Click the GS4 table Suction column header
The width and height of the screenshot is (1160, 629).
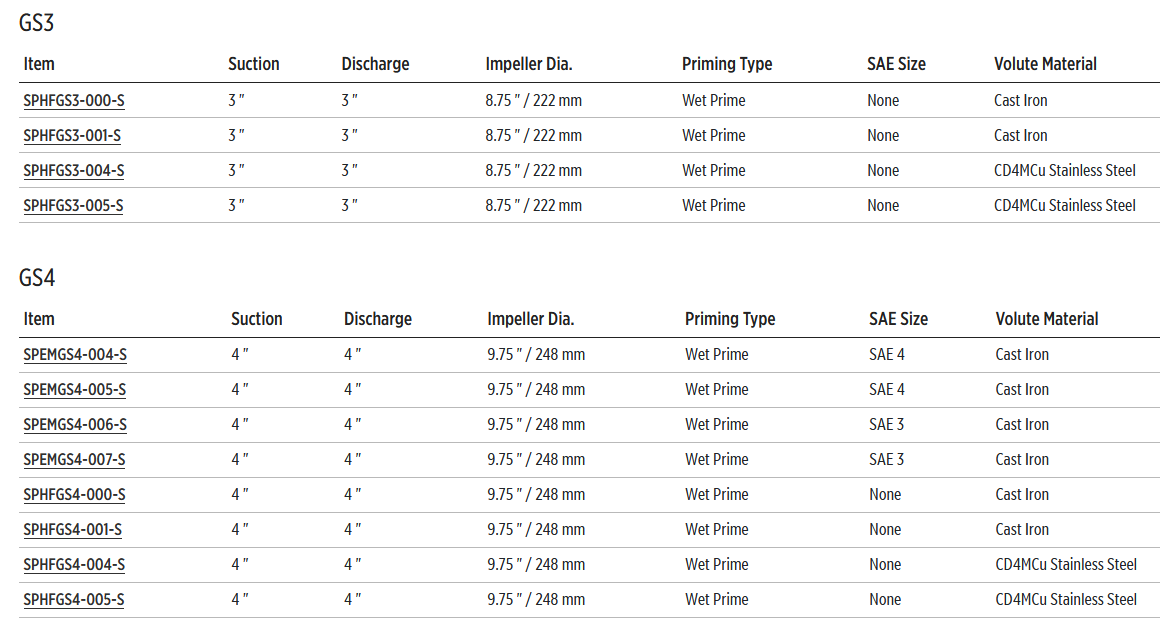click(257, 319)
